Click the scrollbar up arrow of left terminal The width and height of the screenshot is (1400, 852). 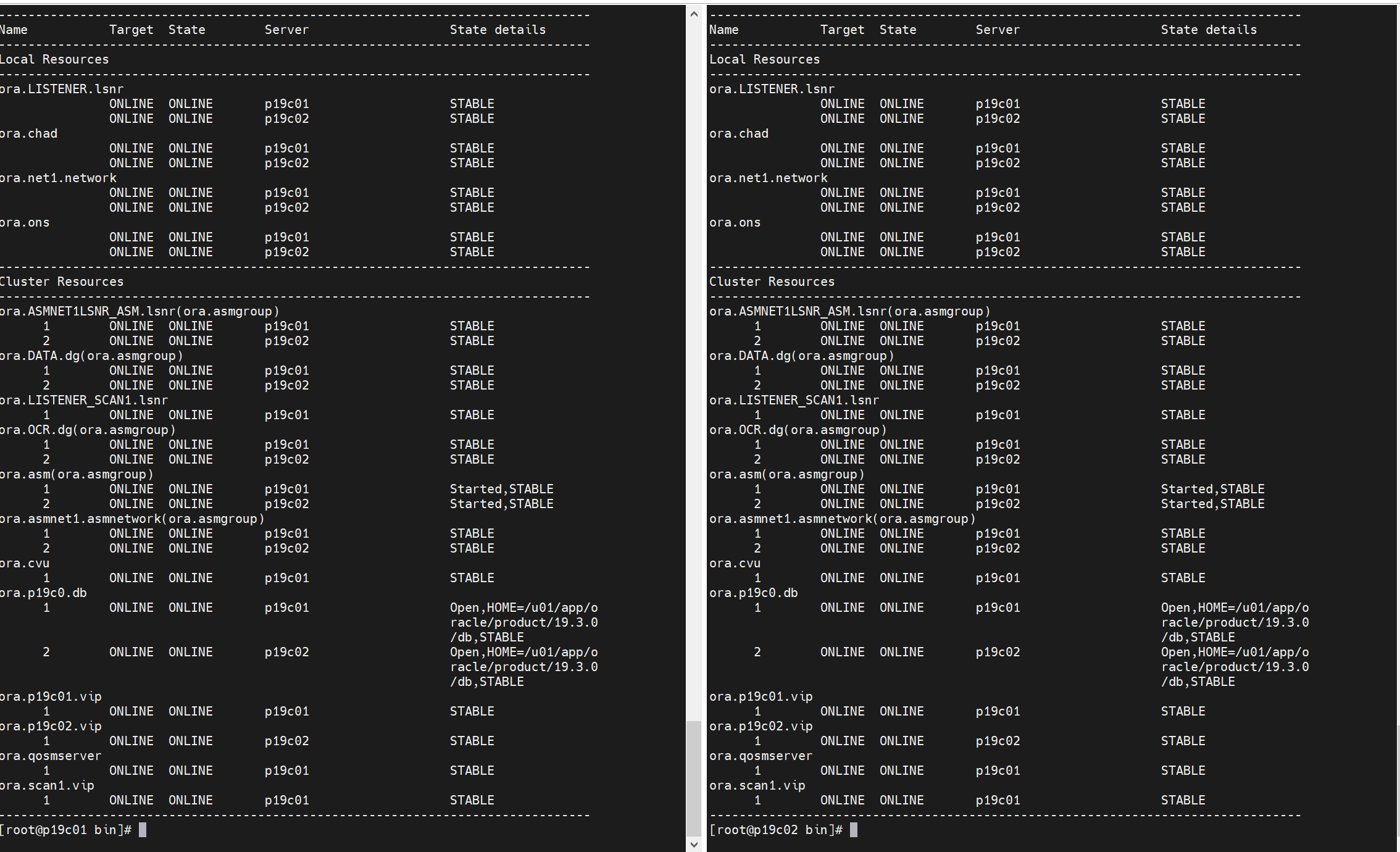694,14
